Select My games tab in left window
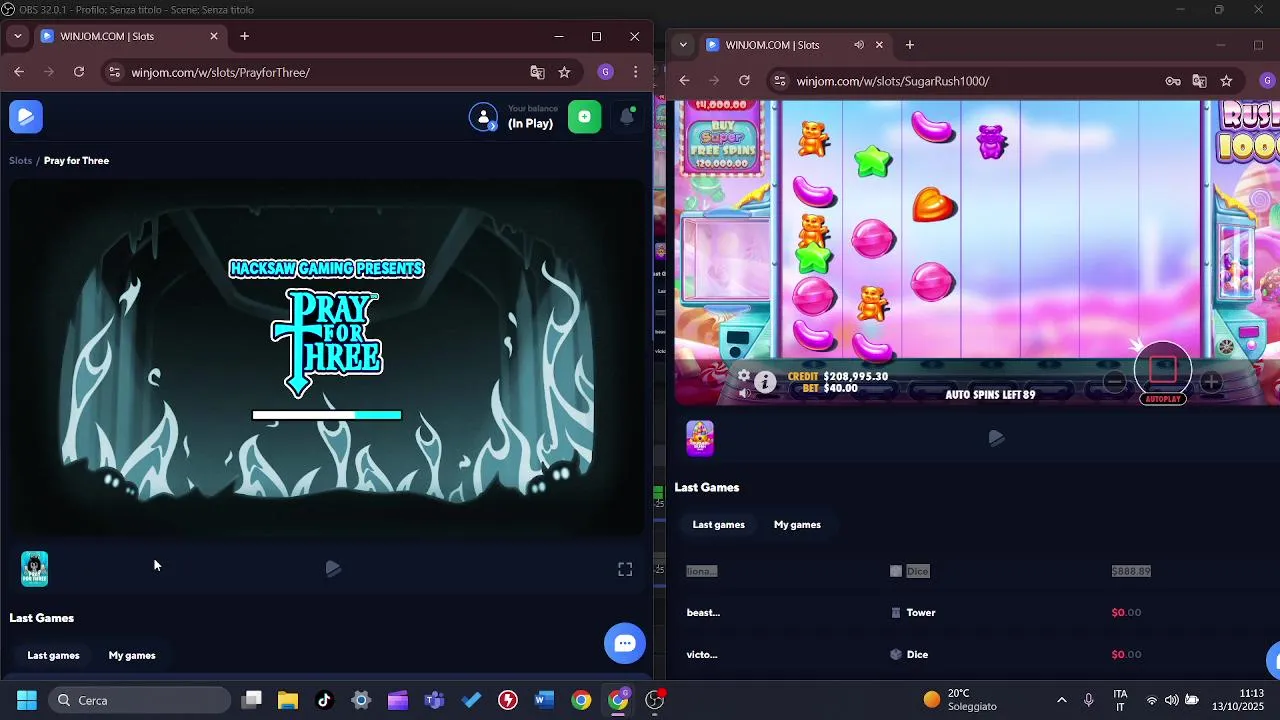1280x720 pixels. coord(132,655)
